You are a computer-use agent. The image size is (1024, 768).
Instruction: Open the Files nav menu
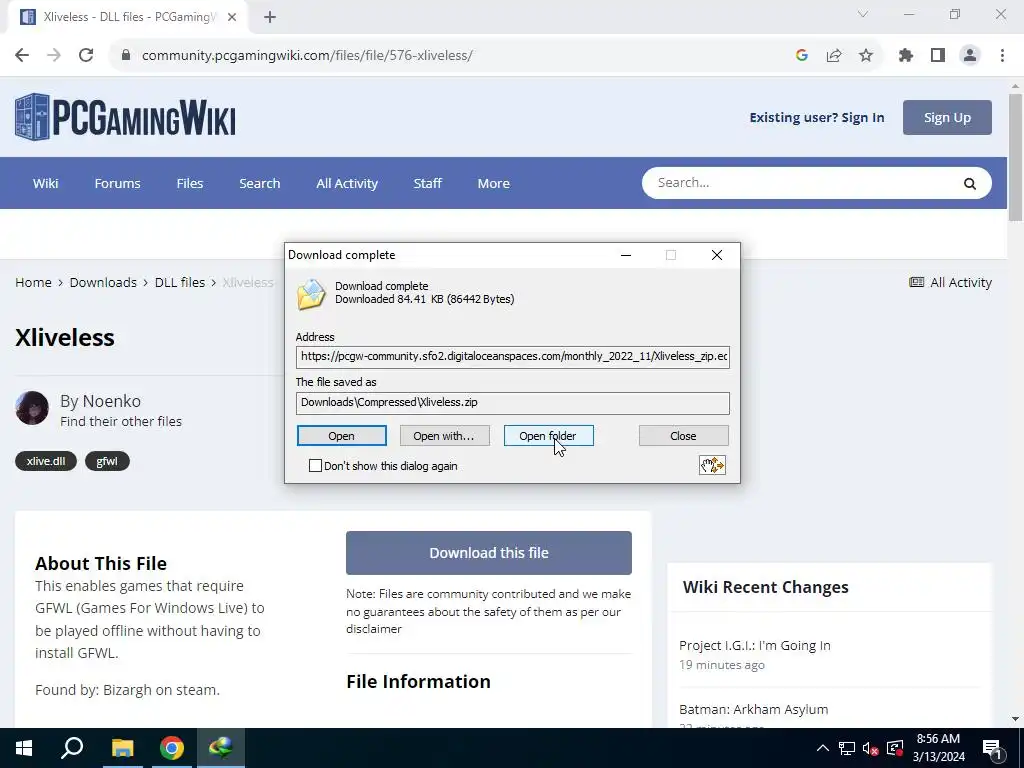[x=190, y=184]
